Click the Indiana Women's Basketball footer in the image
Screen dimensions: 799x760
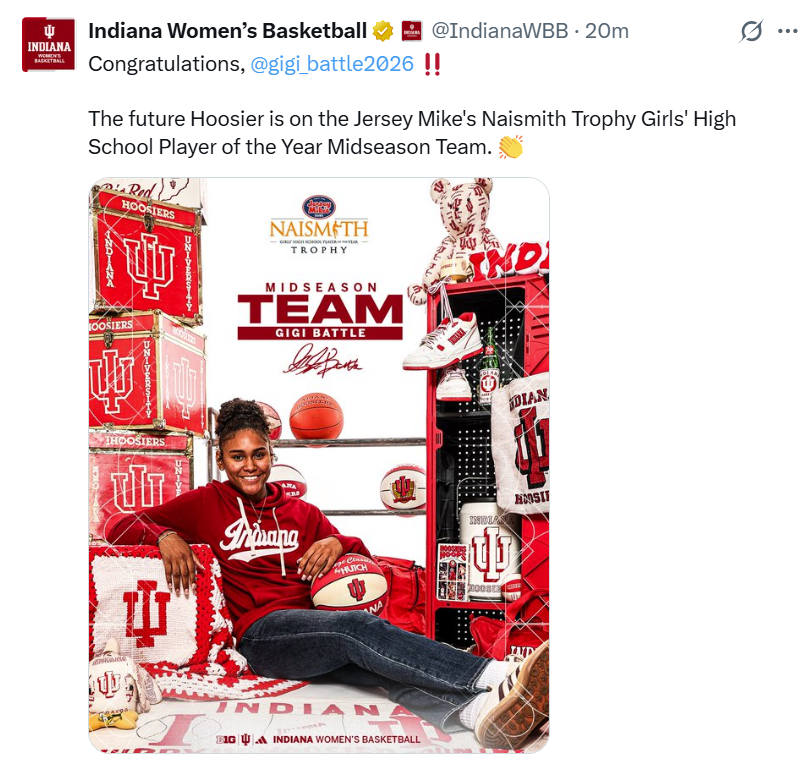(x=318, y=739)
